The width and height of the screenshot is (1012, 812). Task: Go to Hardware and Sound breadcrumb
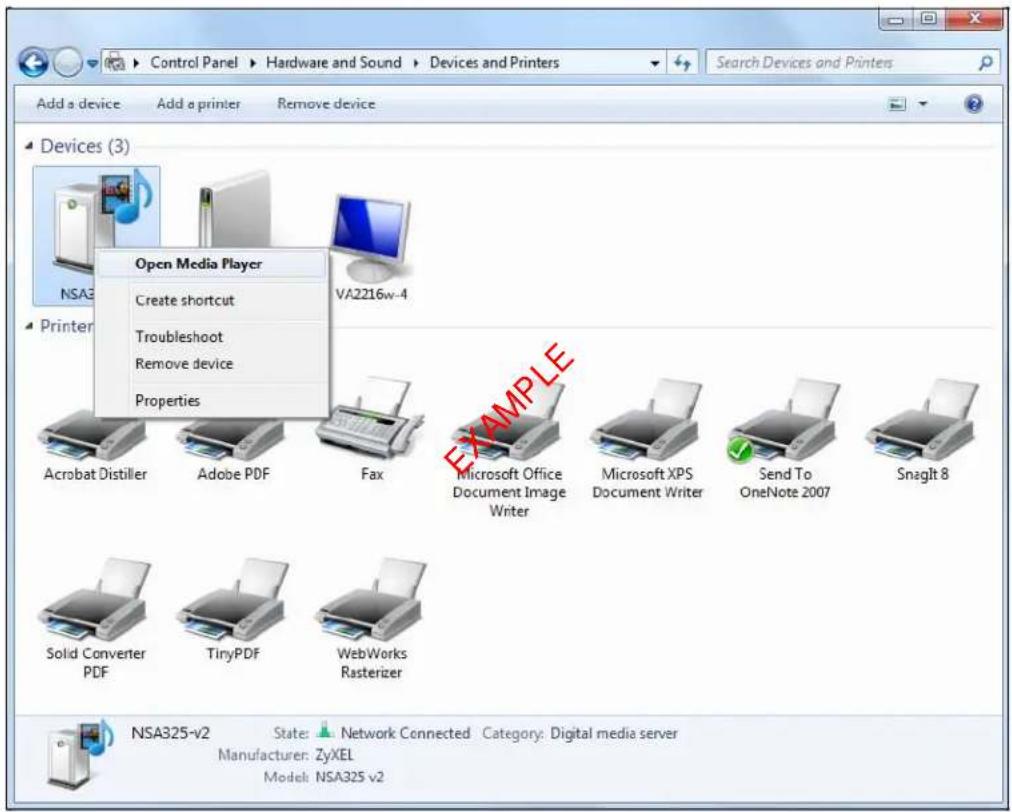tap(334, 63)
